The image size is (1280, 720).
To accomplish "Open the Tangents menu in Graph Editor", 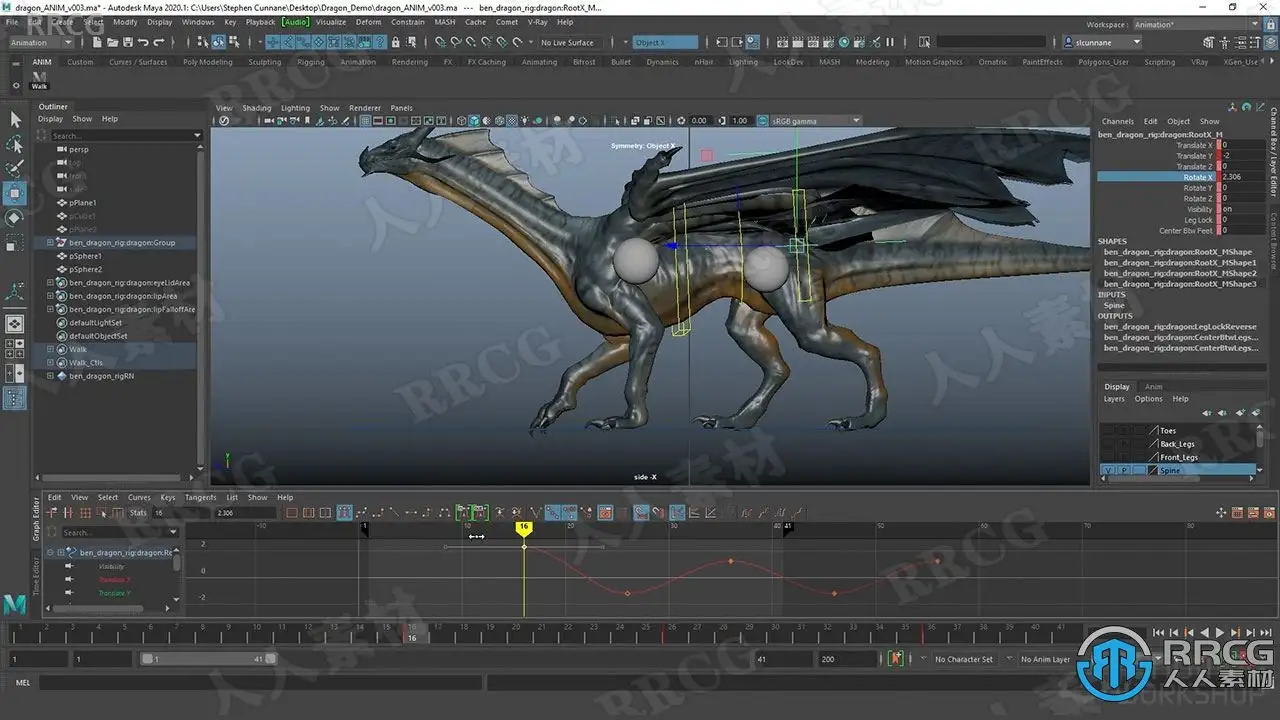I will tap(200, 497).
